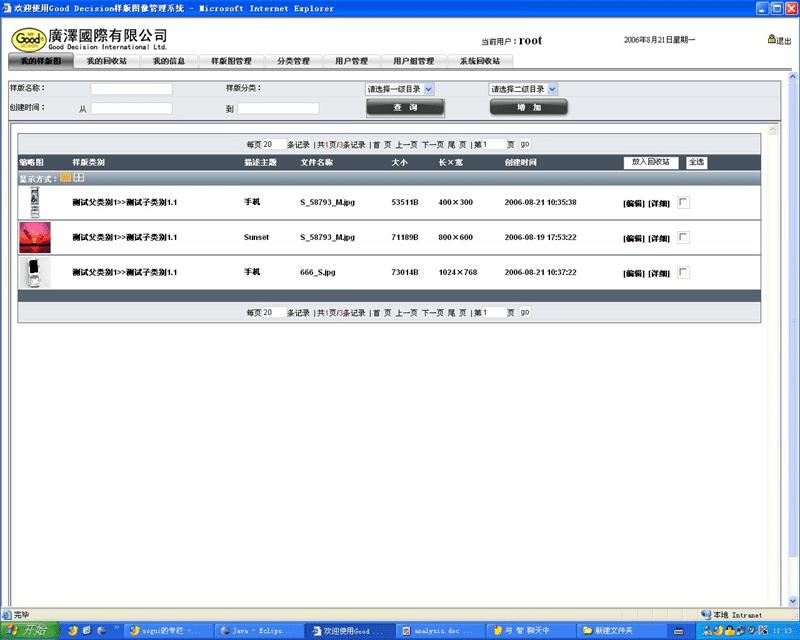Click 首页 in the upper pagination bar

point(382,144)
